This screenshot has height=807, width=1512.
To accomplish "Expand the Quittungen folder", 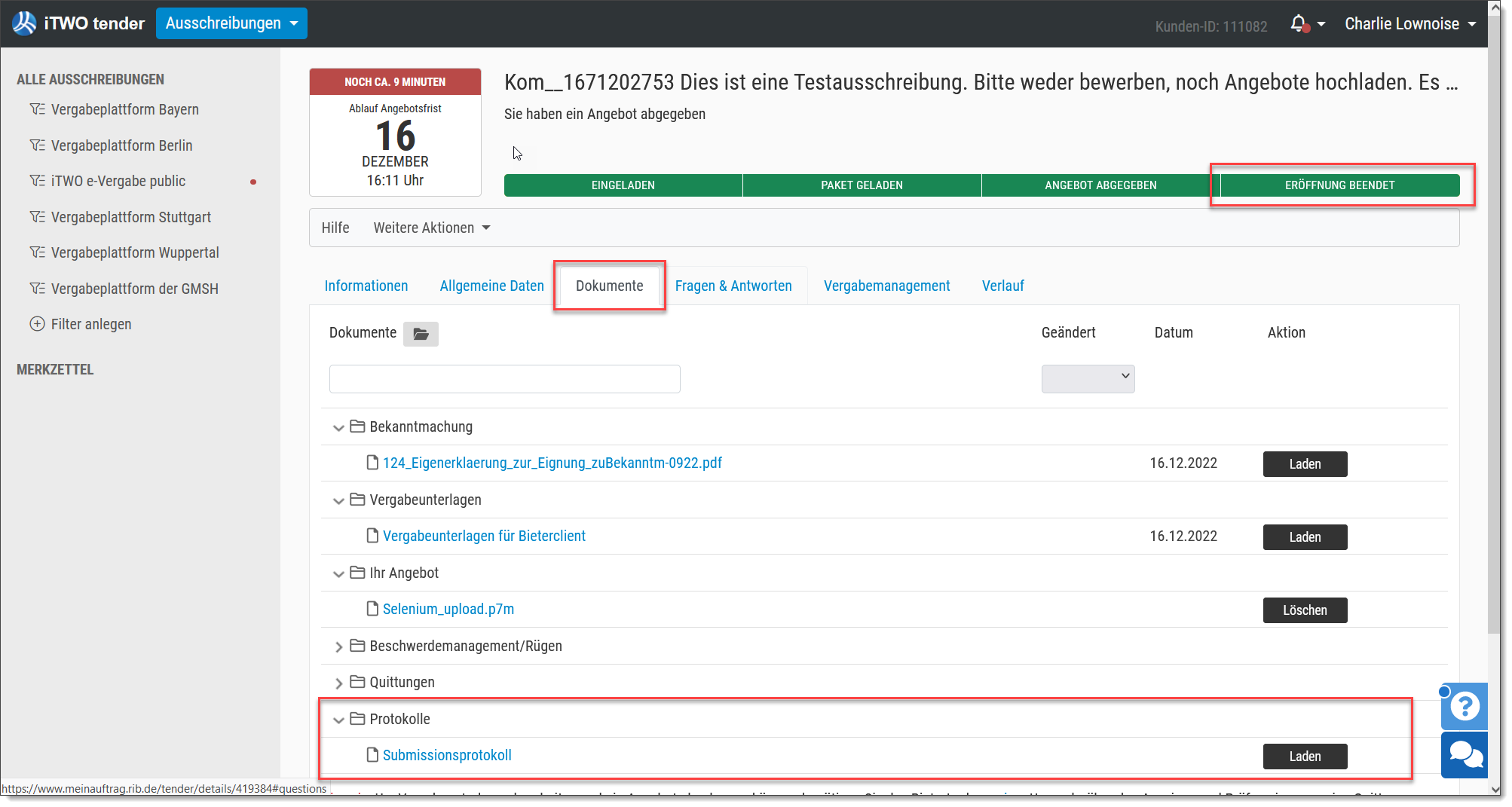I will point(338,683).
